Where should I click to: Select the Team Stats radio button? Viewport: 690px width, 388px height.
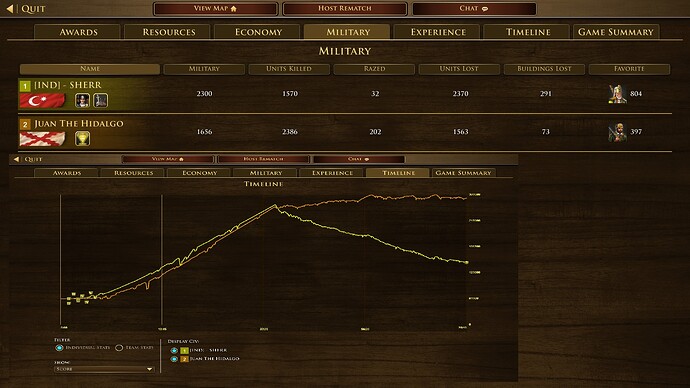[x=119, y=348]
